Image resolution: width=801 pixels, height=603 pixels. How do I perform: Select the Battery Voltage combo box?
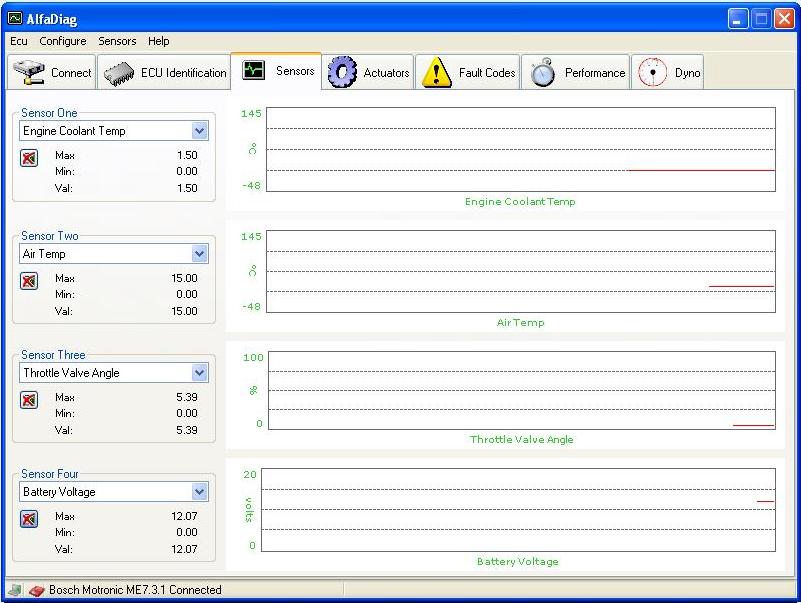105,492
